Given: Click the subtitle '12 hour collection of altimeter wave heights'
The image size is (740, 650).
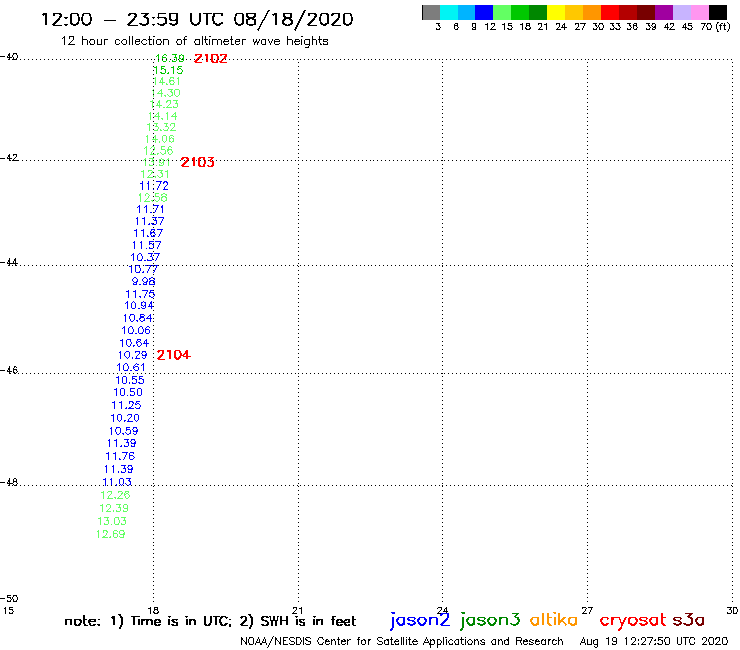Looking at the screenshot, I should pyautogui.click(x=194, y=41).
